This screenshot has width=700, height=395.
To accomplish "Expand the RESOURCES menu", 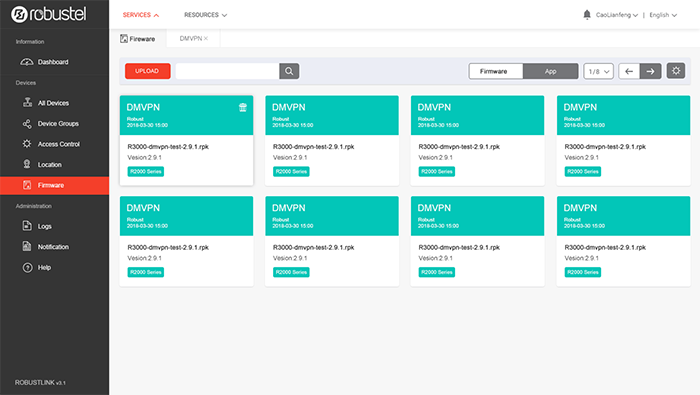I will pyautogui.click(x=205, y=15).
